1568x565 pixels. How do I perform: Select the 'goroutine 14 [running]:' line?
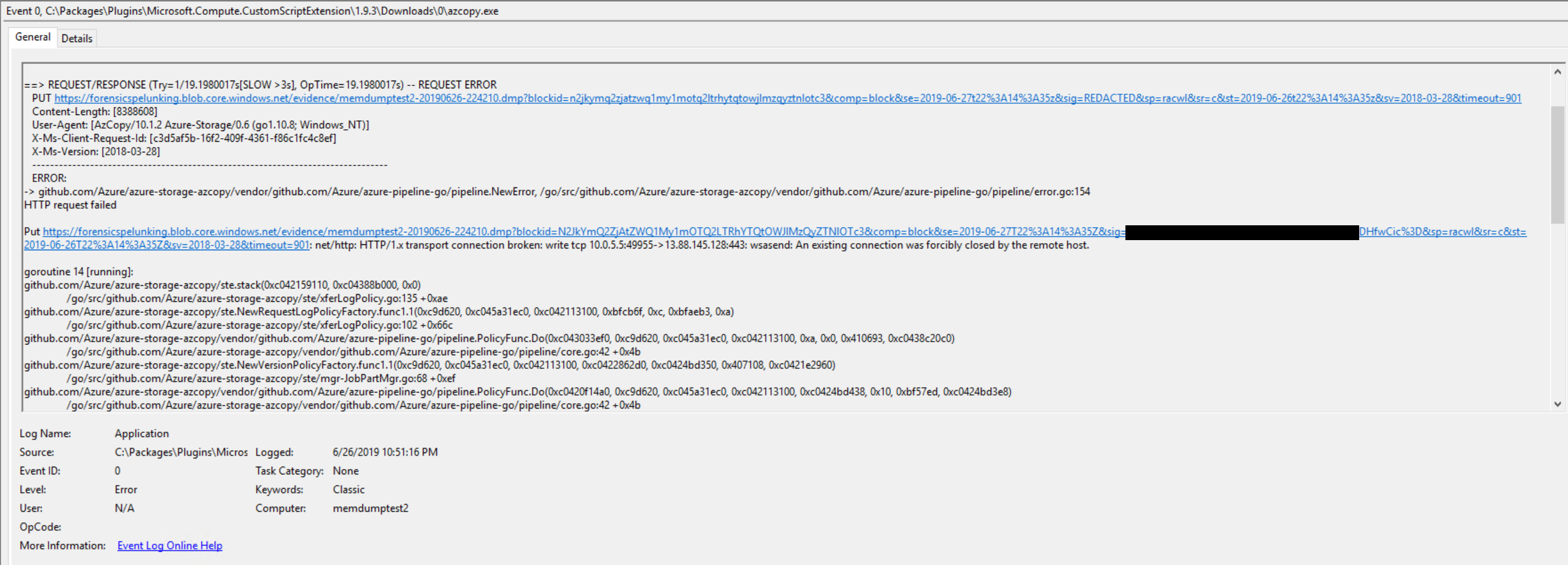coord(78,272)
